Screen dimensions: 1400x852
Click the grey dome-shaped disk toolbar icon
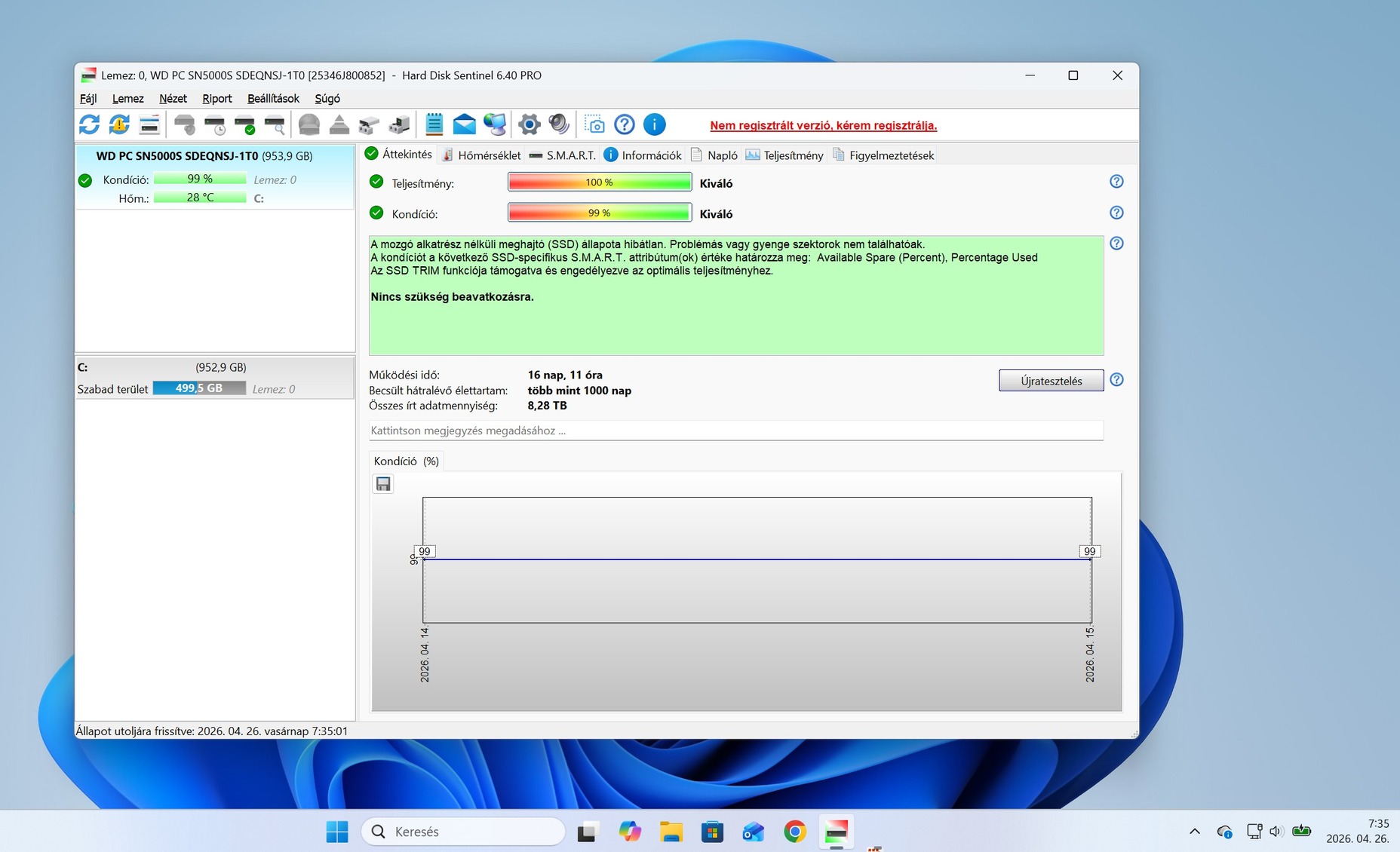click(x=309, y=124)
